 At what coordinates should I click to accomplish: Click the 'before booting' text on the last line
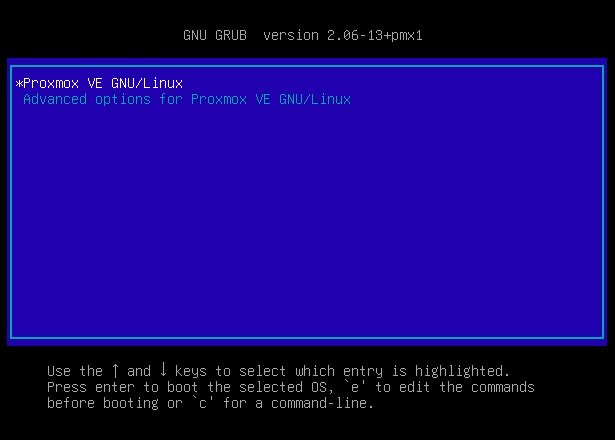point(103,403)
